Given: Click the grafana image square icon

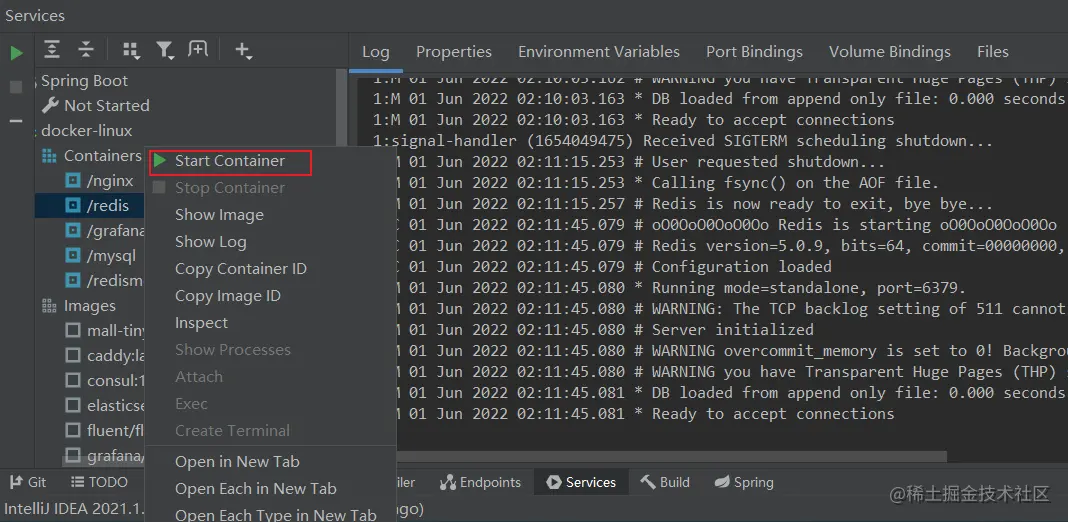Looking at the screenshot, I should [73, 455].
